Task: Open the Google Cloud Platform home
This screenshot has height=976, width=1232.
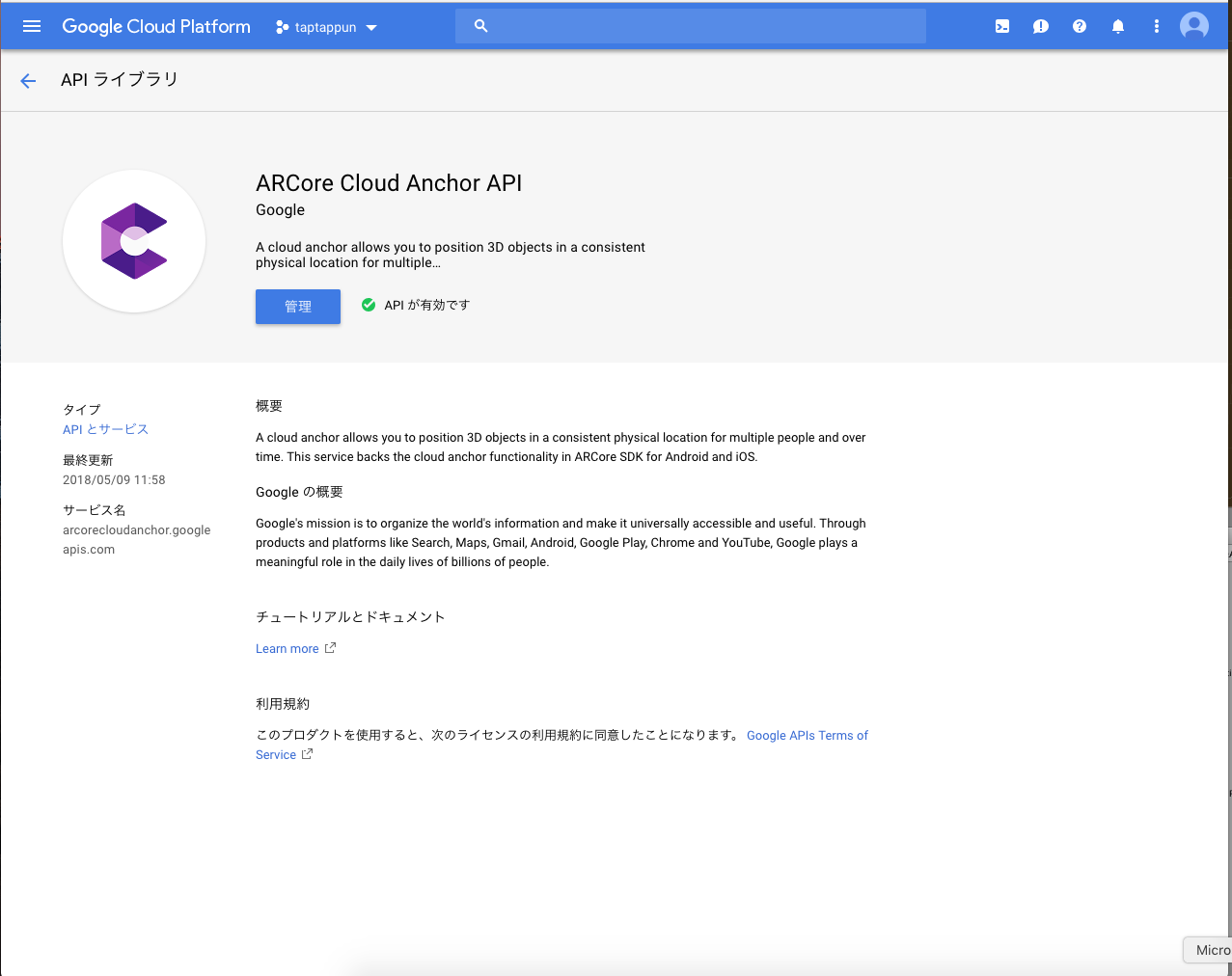Action: (x=155, y=26)
